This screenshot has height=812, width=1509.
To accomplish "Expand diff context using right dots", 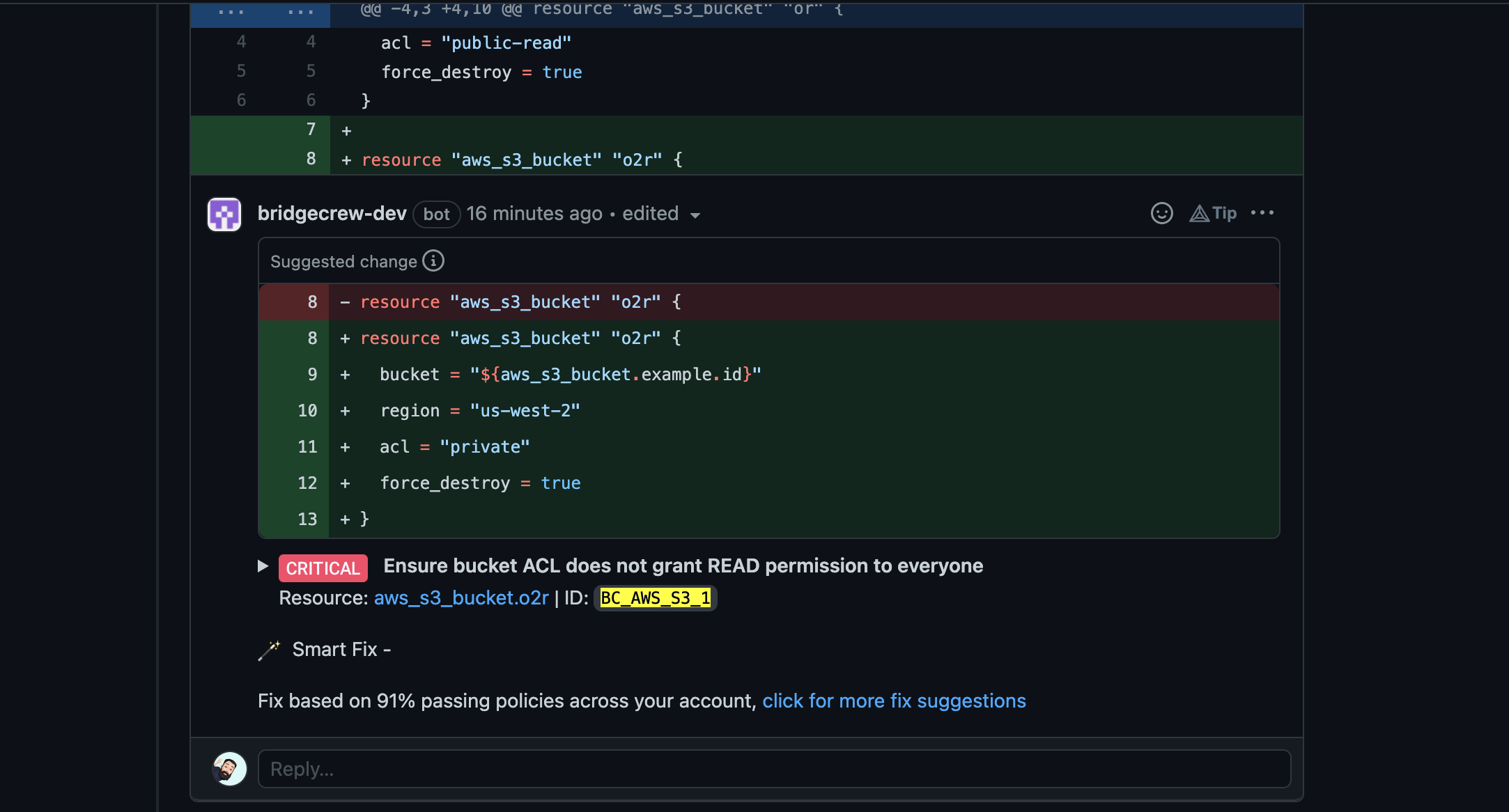I will click(300, 12).
